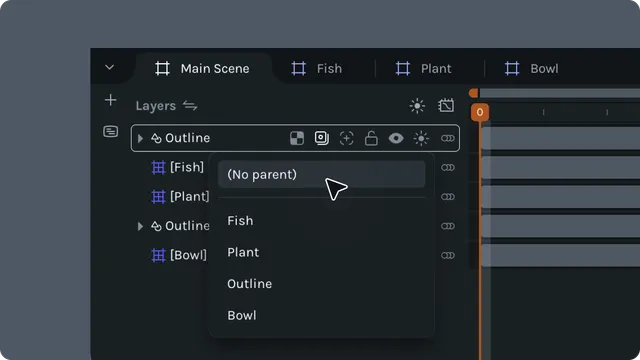
Task: Open parent link icon on selected Outline row
Action: (448, 138)
